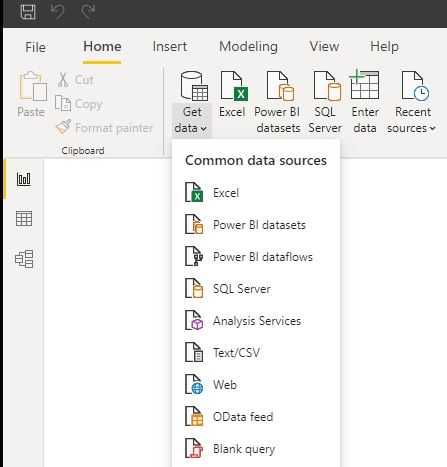Open Enter data table tool
This screenshot has height=467, width=447.
[x=365, y=102]
